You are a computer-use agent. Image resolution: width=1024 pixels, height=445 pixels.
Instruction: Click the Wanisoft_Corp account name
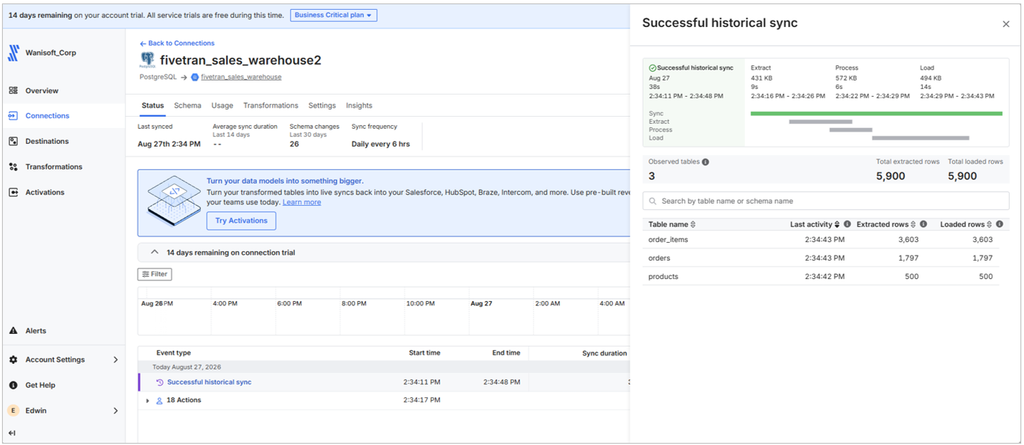pos(51,53)
